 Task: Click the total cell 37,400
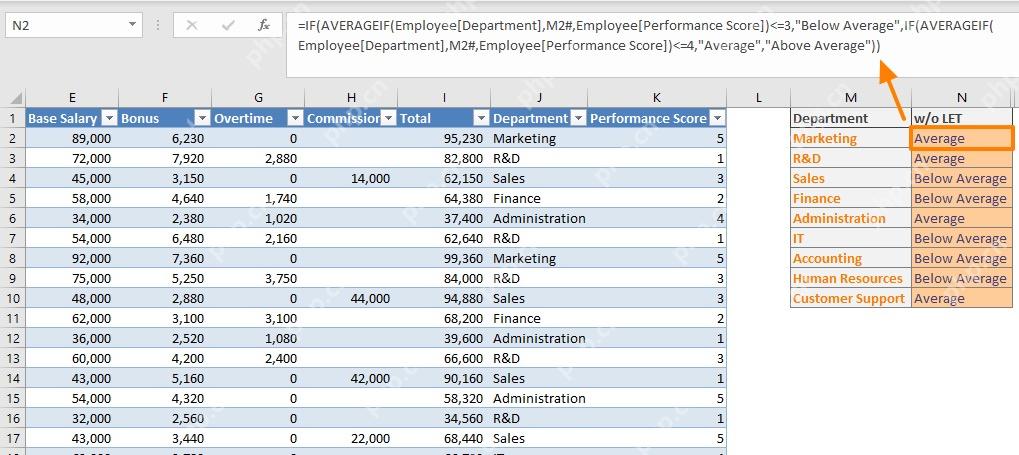point(444,218)
